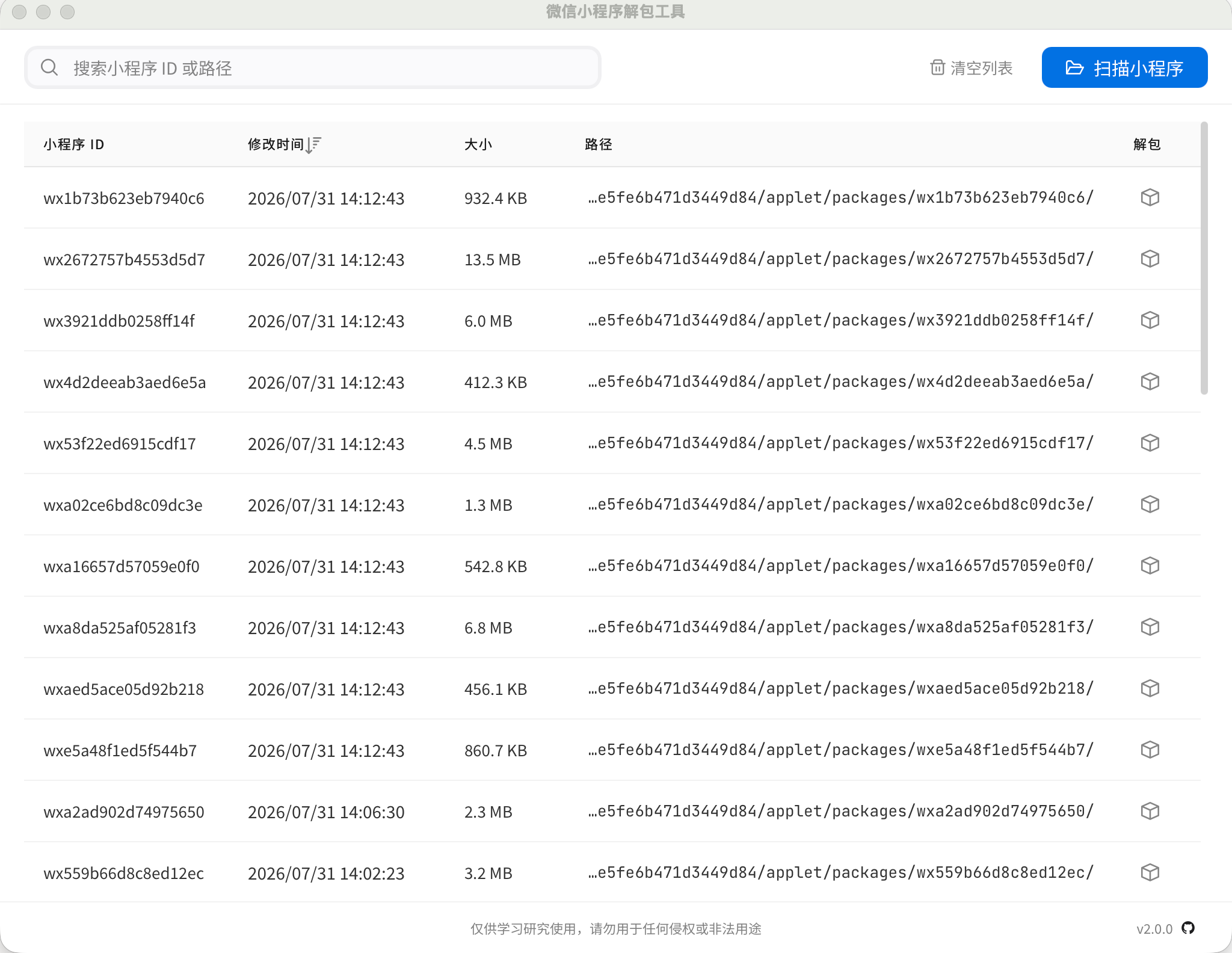
Task: Select ID text wxa8da525af05281f3
Action: tap(120, 628)
